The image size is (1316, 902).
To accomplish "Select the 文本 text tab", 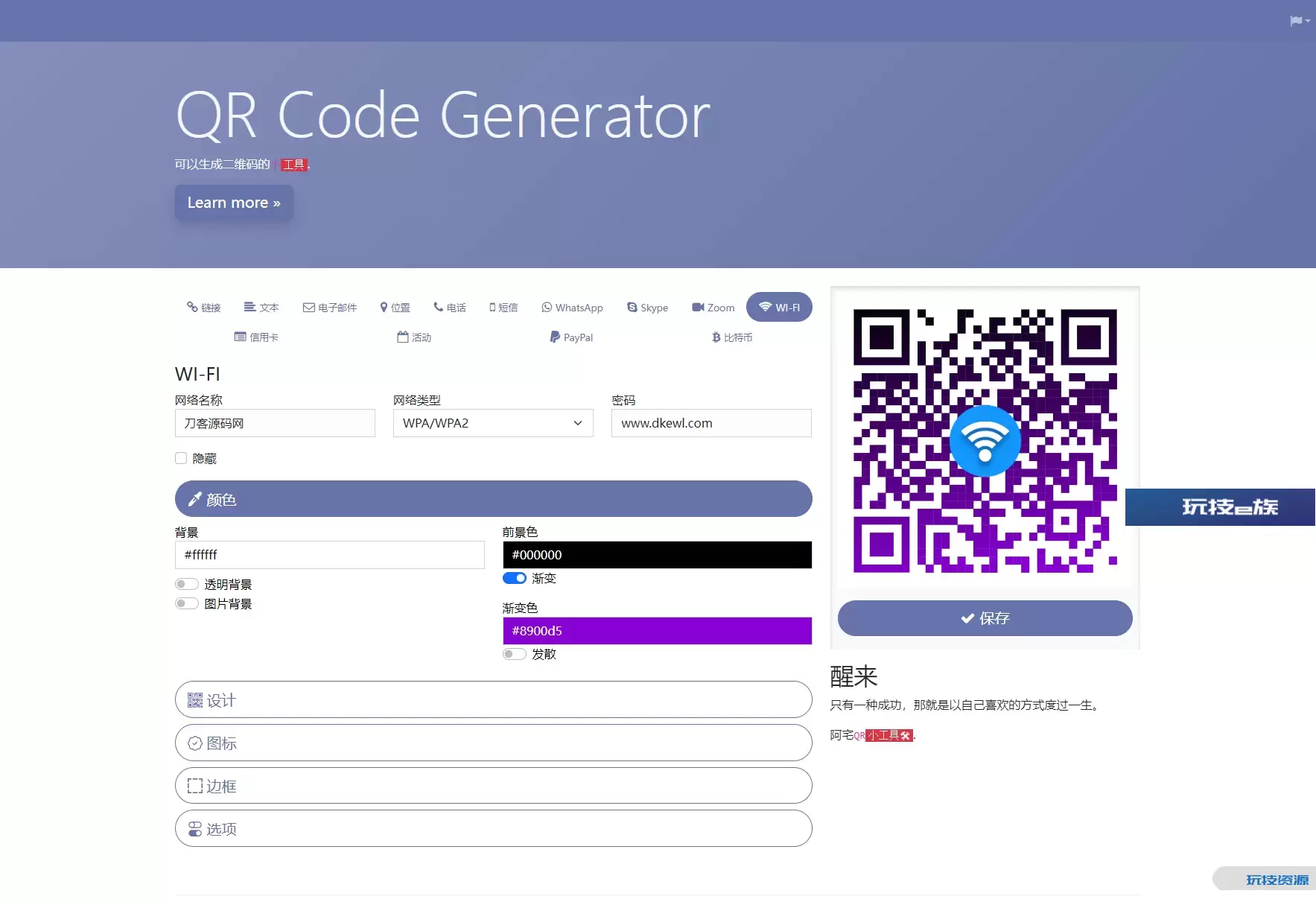I will 261,307.
